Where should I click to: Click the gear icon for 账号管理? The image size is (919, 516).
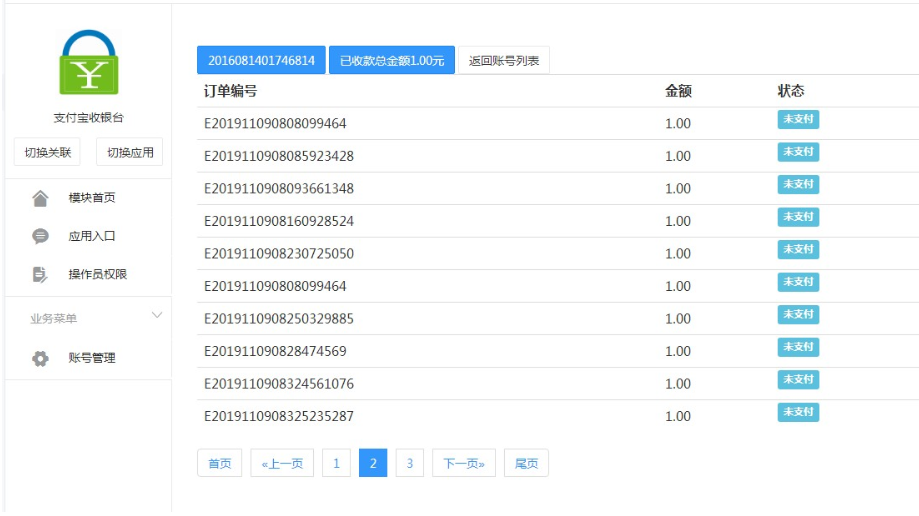pyautogui.click(x=40, y=358)
